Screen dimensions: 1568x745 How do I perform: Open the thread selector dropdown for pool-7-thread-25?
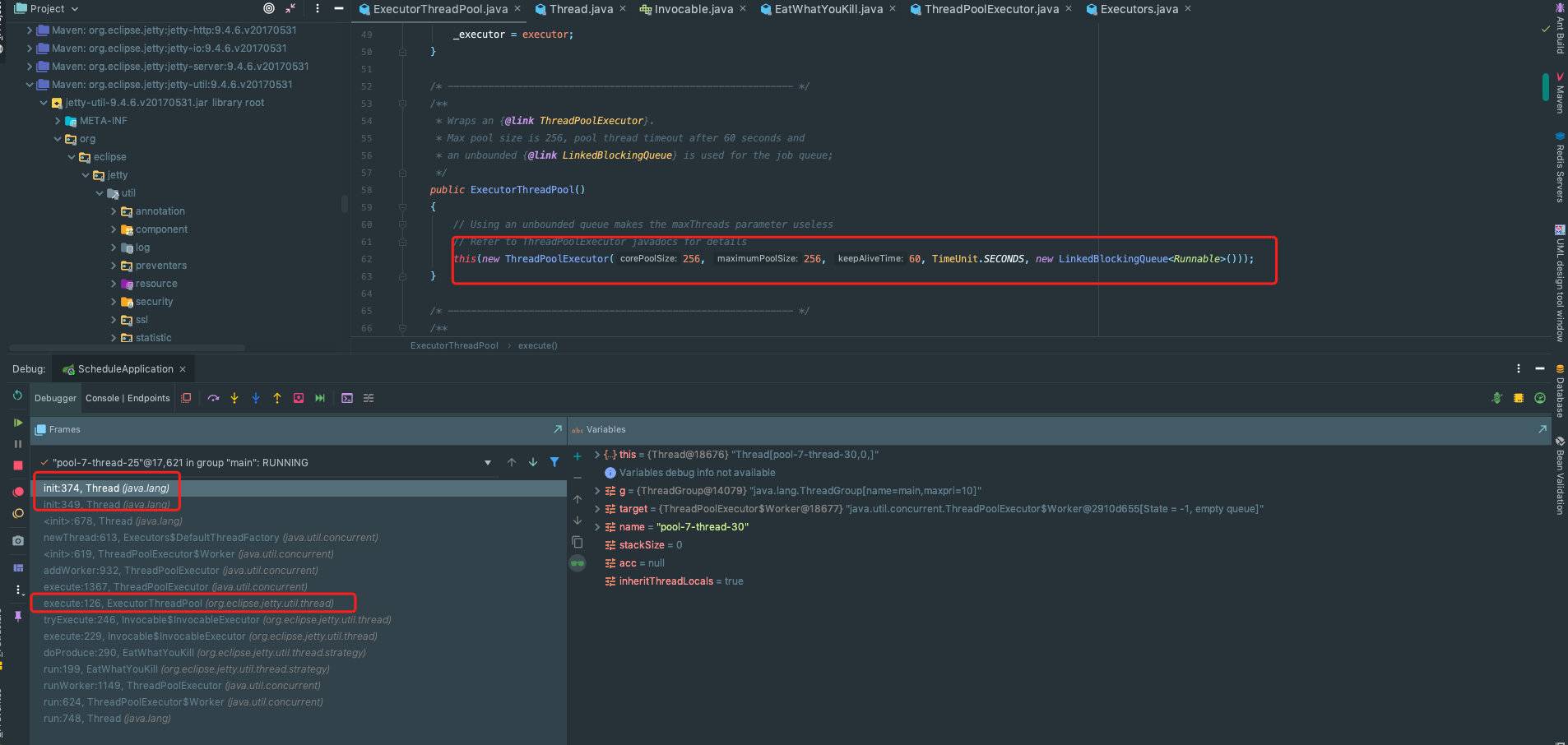(488, 463)
